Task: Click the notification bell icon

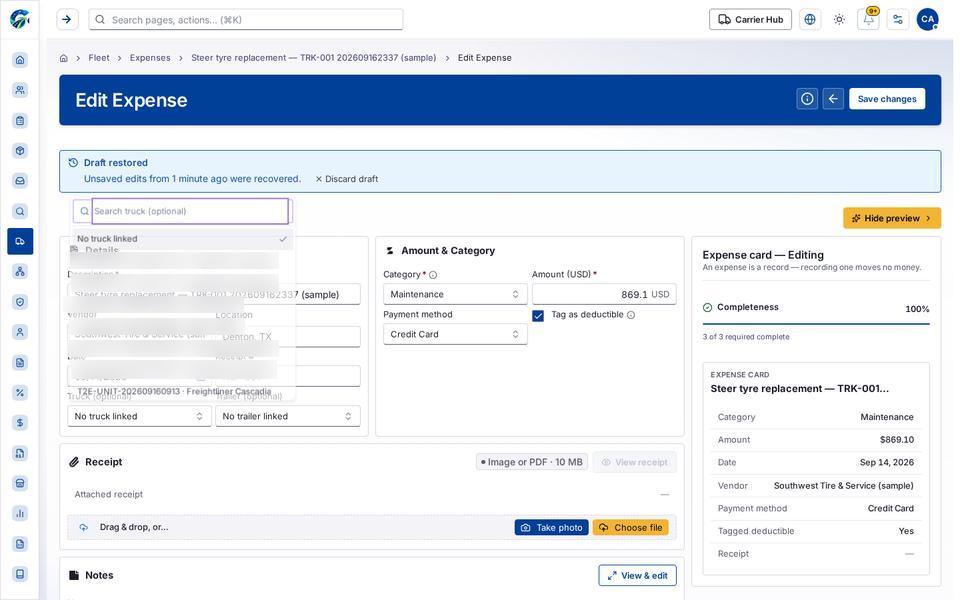Action: 868,19
